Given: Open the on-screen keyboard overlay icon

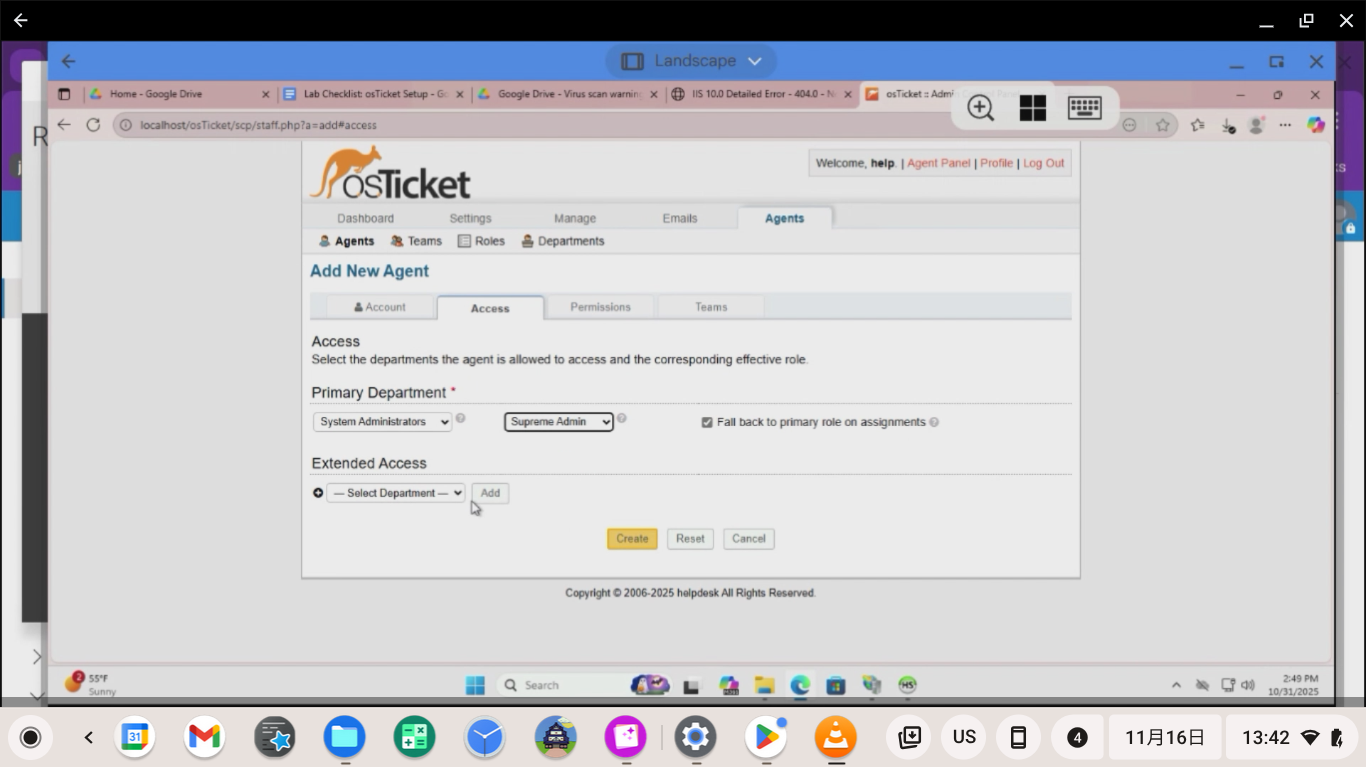Looking at the screenshot, I should (1085, 108).
